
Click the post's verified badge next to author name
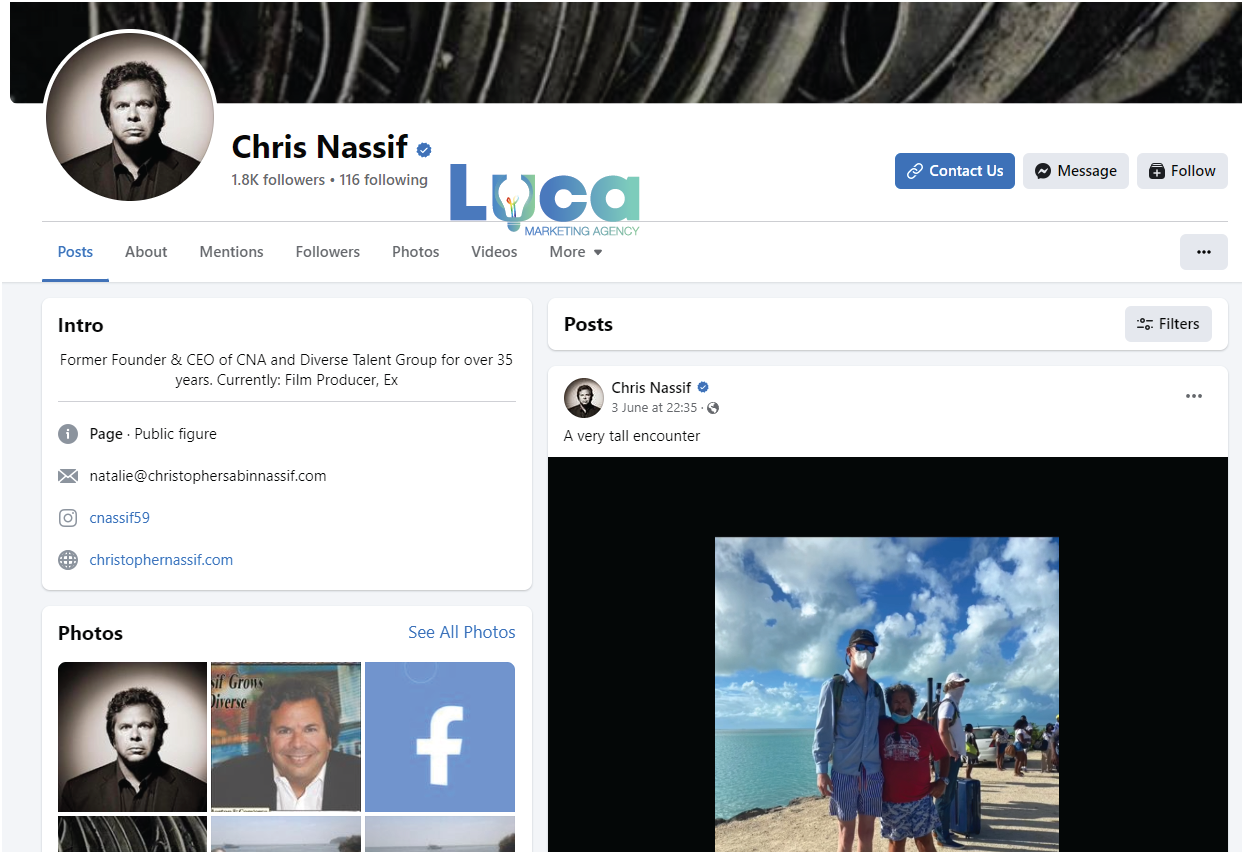coord(703,387)
